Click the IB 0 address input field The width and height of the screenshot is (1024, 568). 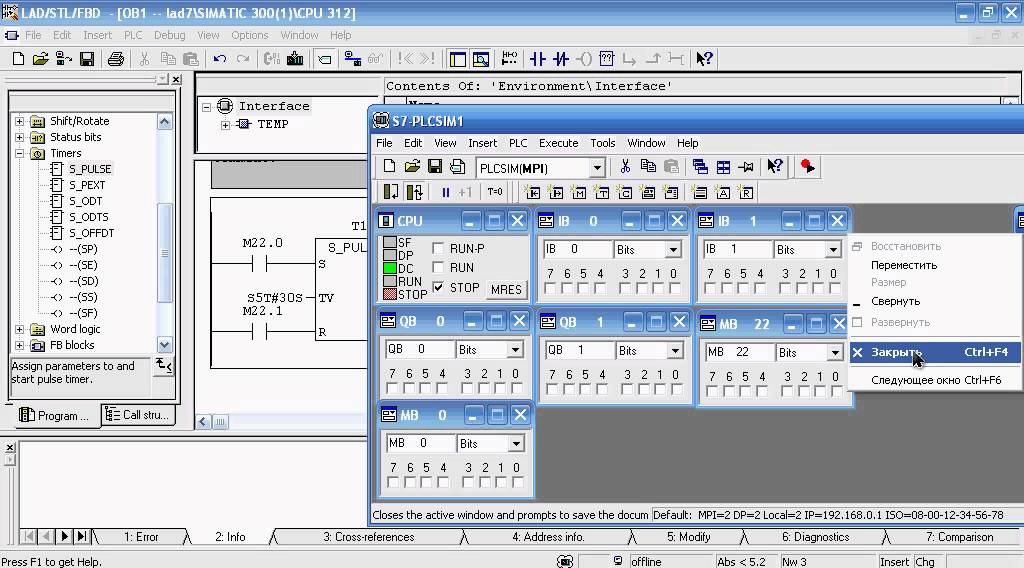[577, 249]
